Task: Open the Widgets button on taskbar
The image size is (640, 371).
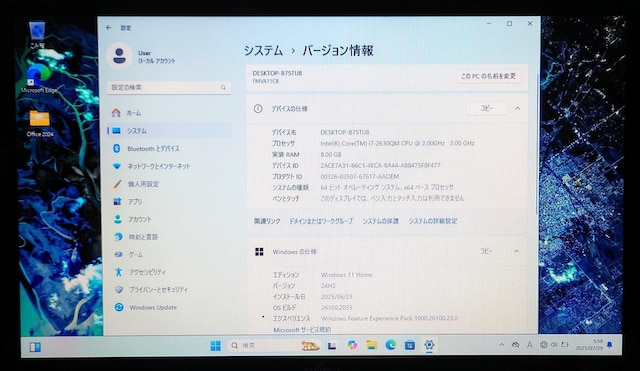Action: [35, 347]
